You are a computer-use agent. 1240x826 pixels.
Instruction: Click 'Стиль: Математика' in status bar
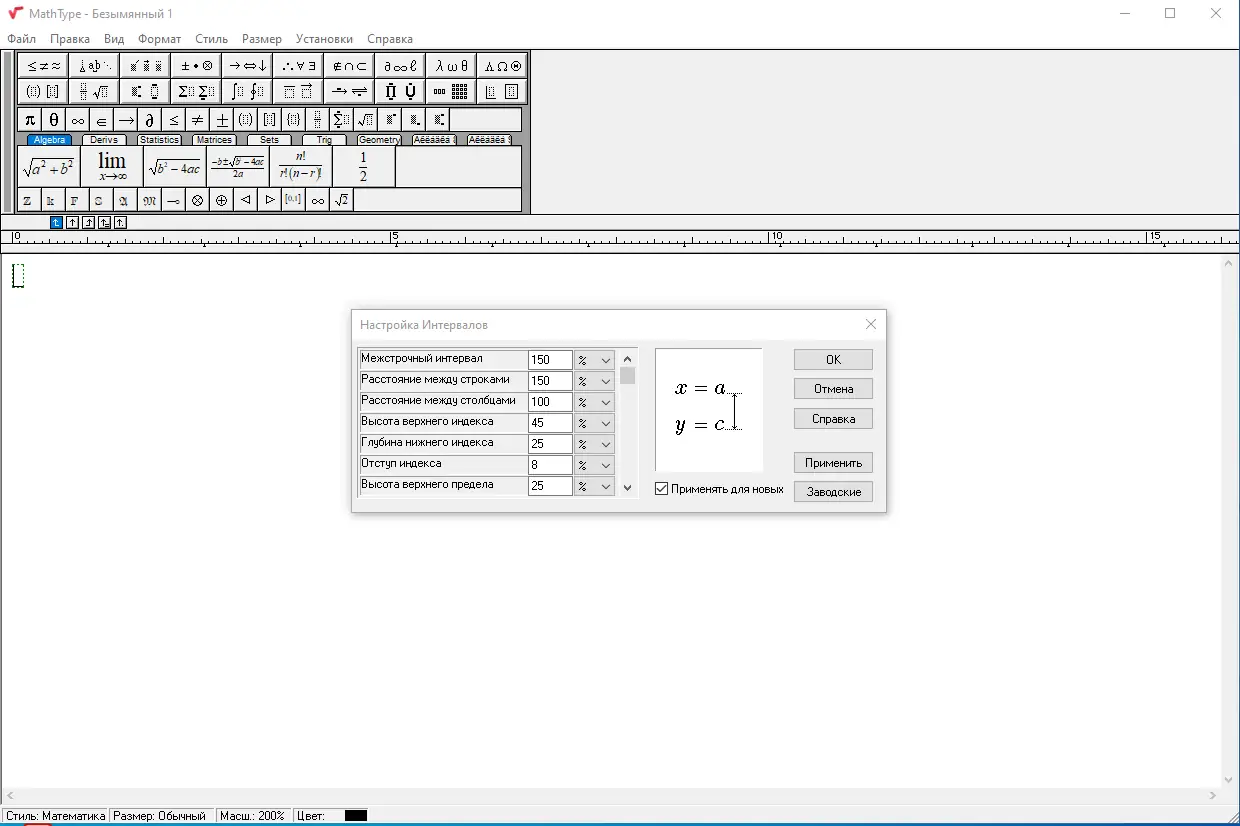(56, 816)
